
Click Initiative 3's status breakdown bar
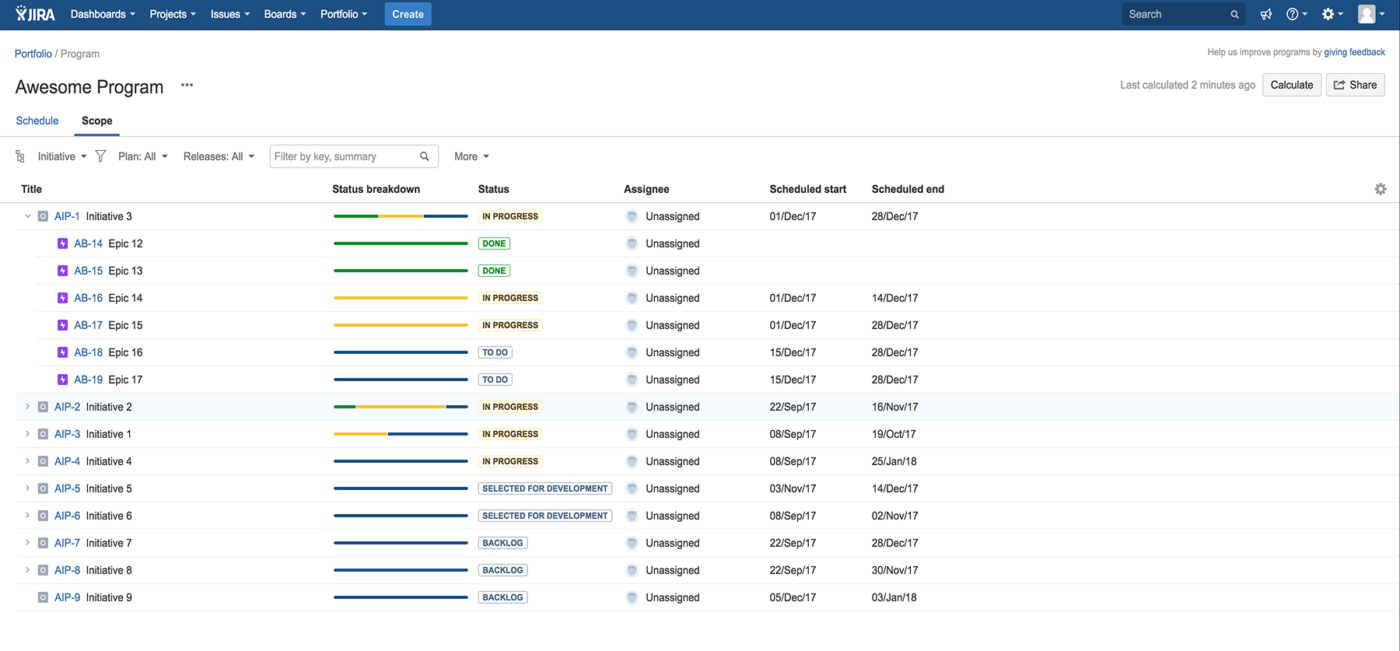click(x=400, y=216)
